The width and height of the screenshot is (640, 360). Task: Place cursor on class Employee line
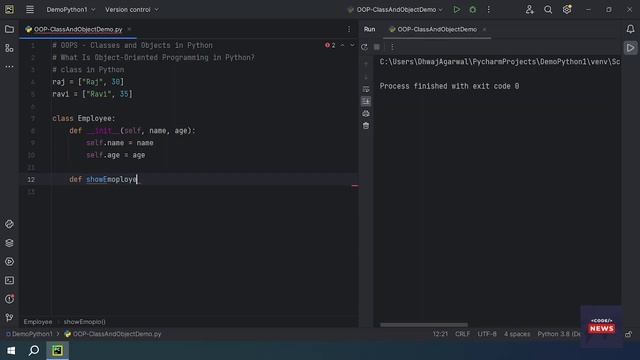pyautogui.click(x=84, y=118)
